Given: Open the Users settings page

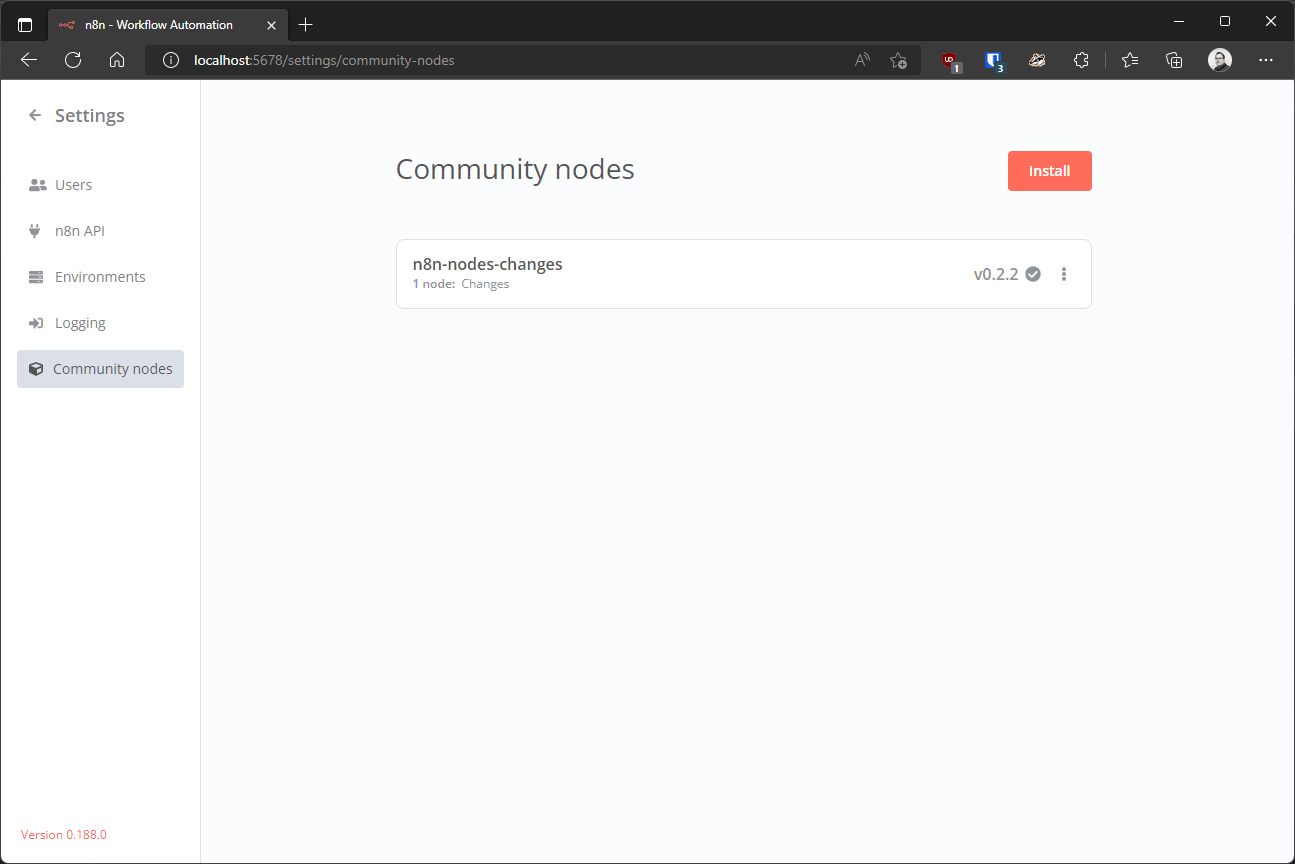Looking at the screenshot, I should (73, 185).
